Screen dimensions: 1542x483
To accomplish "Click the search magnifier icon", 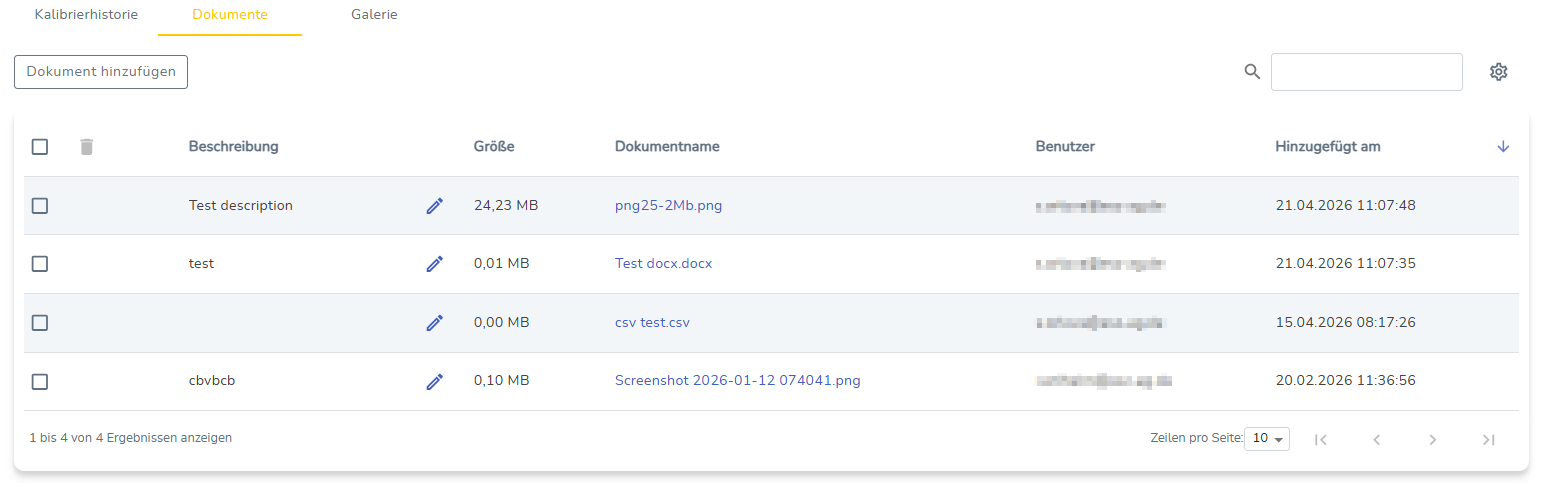I will 1252,72.
